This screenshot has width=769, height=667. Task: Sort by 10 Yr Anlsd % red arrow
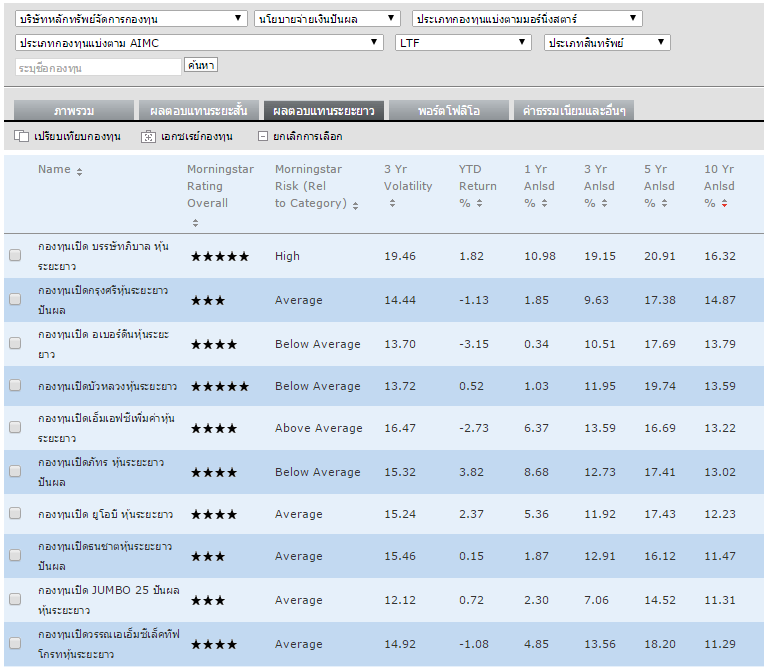tap(724, 203)
